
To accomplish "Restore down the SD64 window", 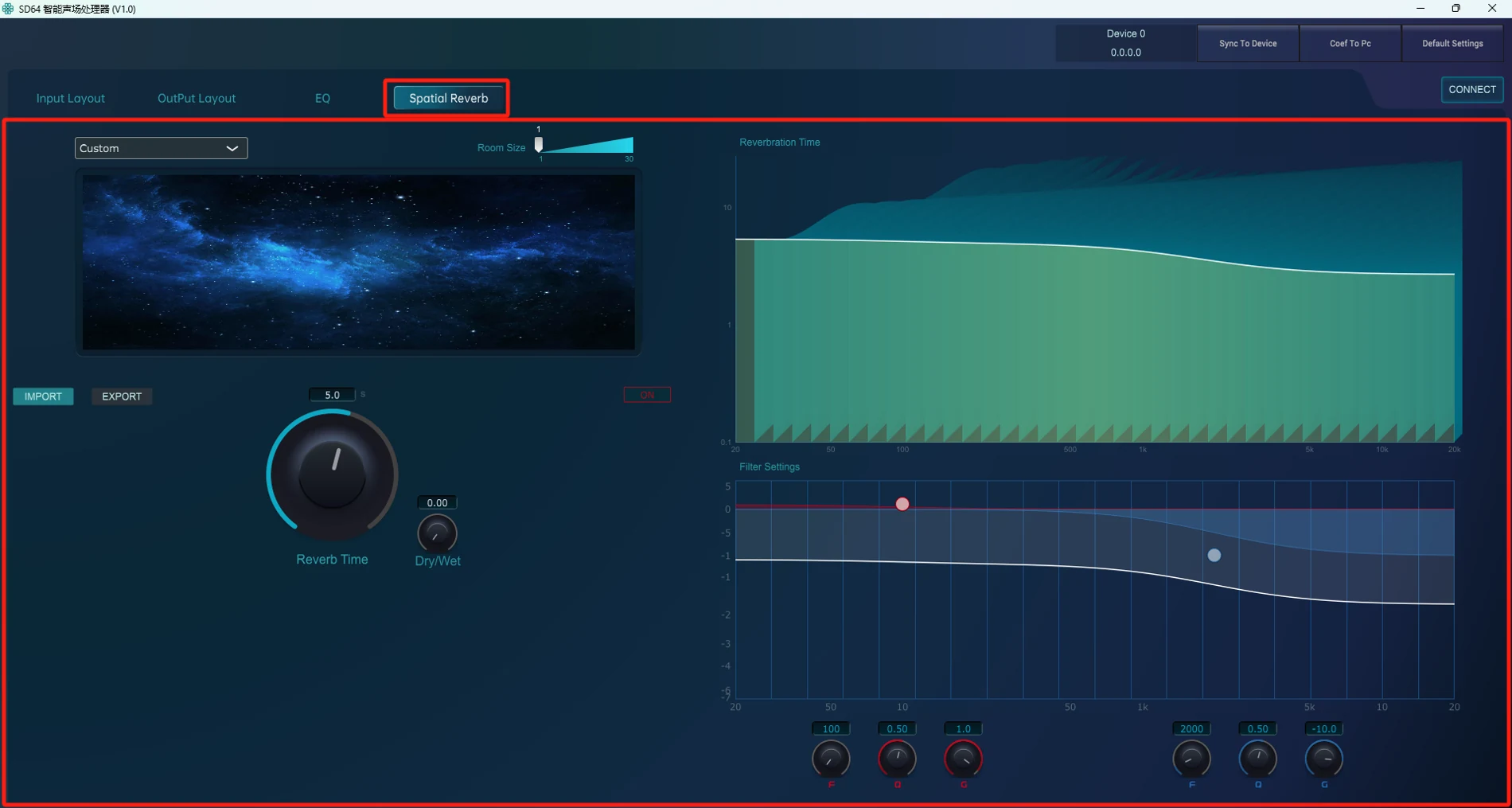I will (x=1456, y=9).
